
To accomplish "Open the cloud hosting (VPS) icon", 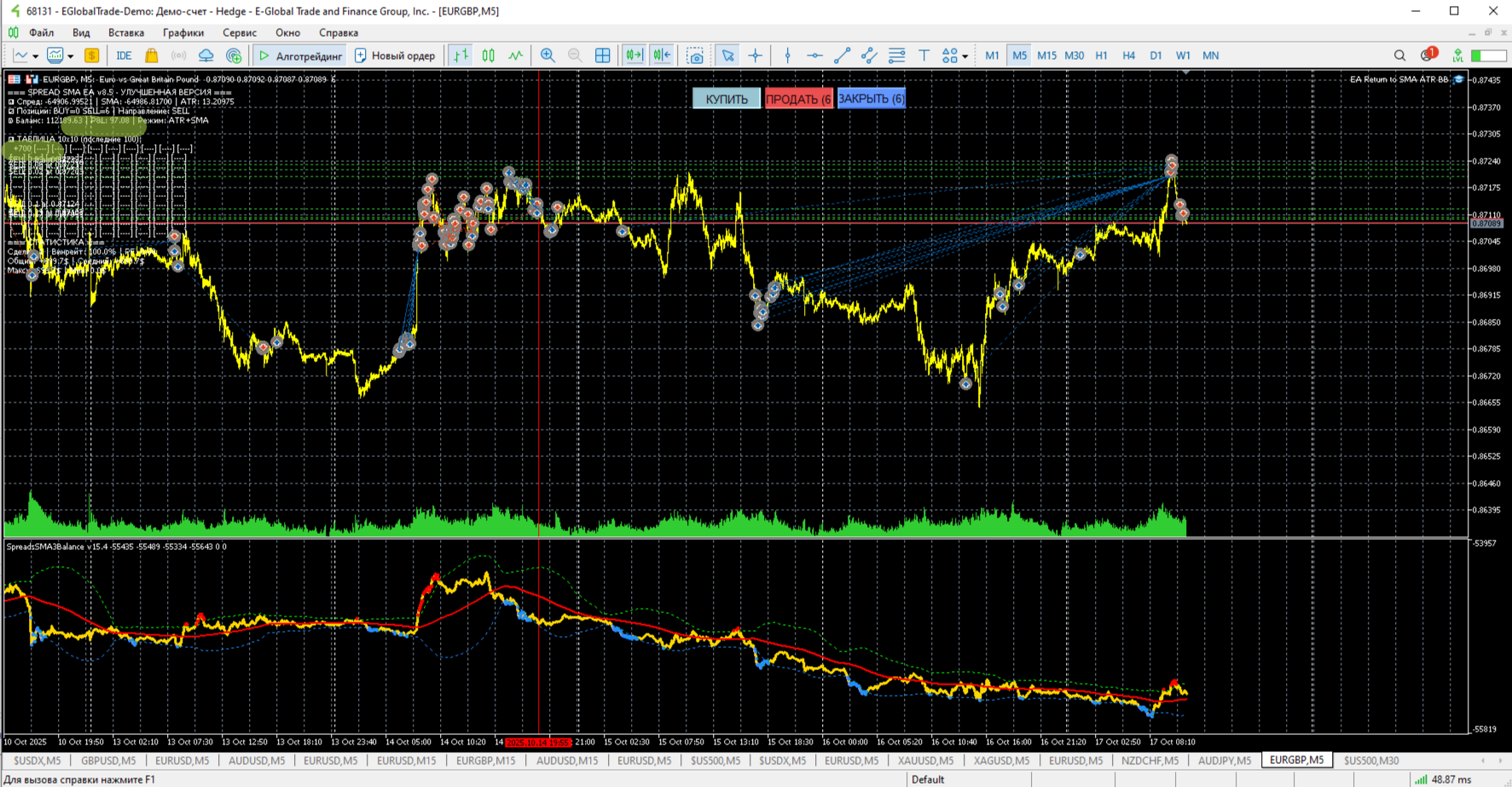I will (206, 55).
